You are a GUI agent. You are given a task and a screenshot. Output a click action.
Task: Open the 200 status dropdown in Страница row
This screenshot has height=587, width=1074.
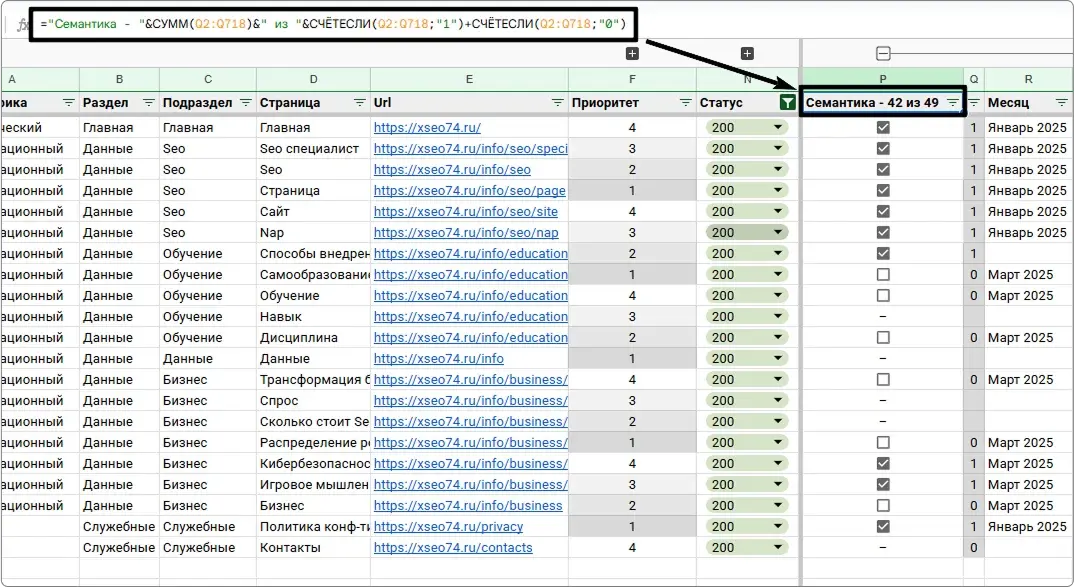[x=778, y=190]
